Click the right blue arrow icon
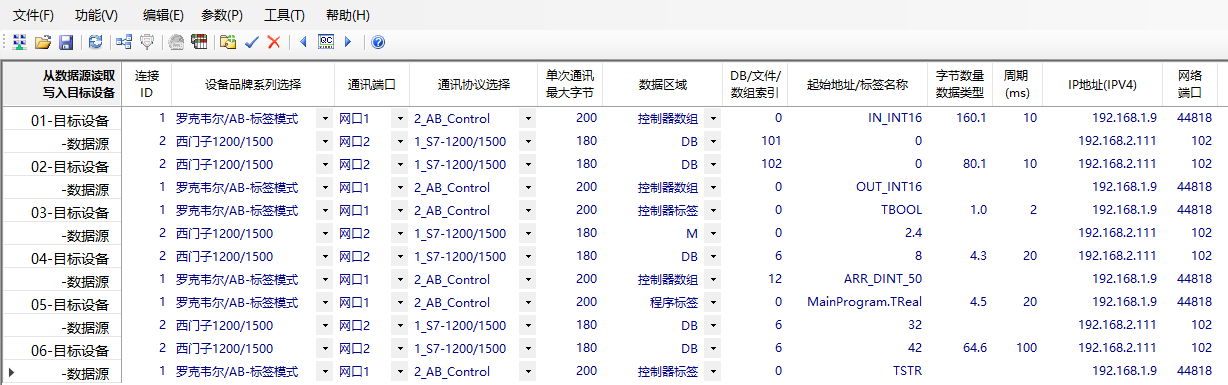 tap(348, 42)
